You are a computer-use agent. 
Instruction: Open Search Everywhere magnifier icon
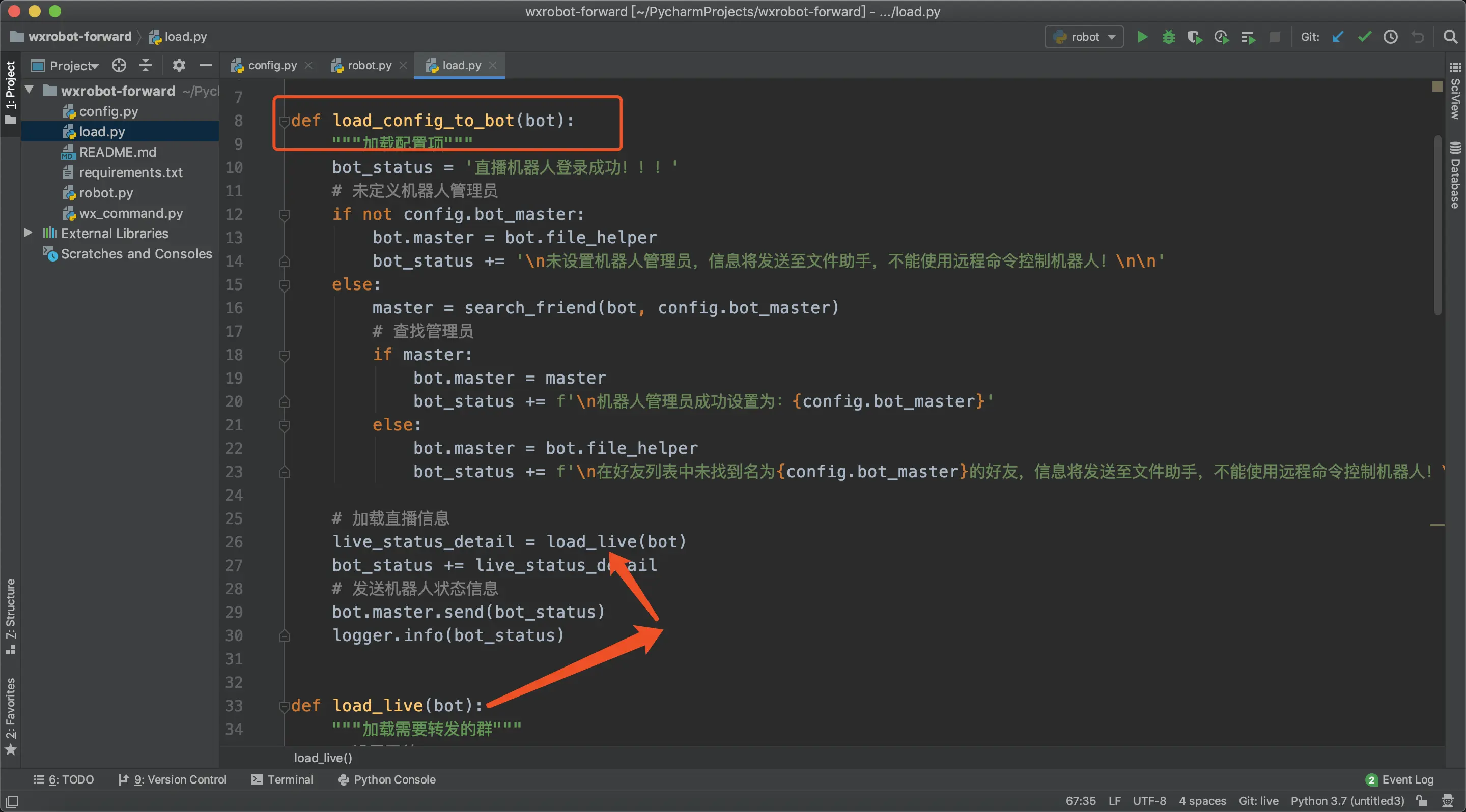point(1450,37)
